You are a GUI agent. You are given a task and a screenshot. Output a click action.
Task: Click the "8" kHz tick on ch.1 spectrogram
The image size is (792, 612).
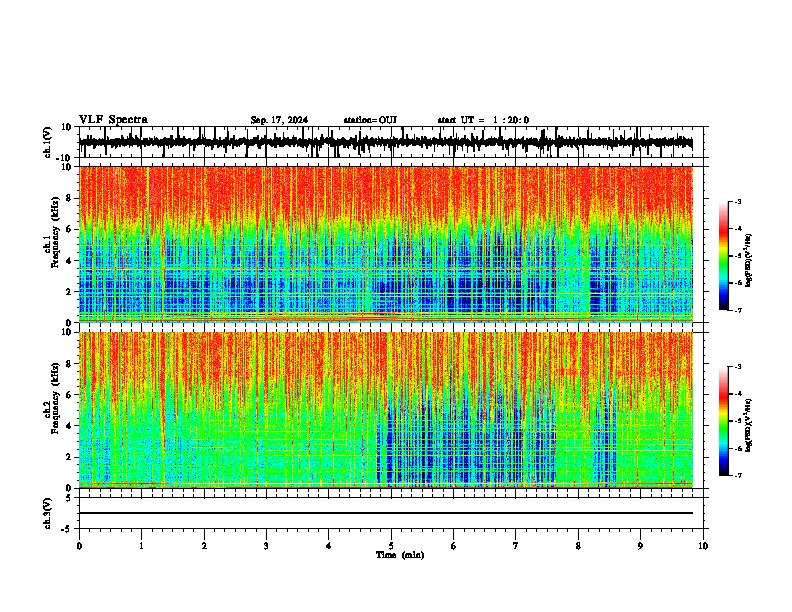coord(69,198)
